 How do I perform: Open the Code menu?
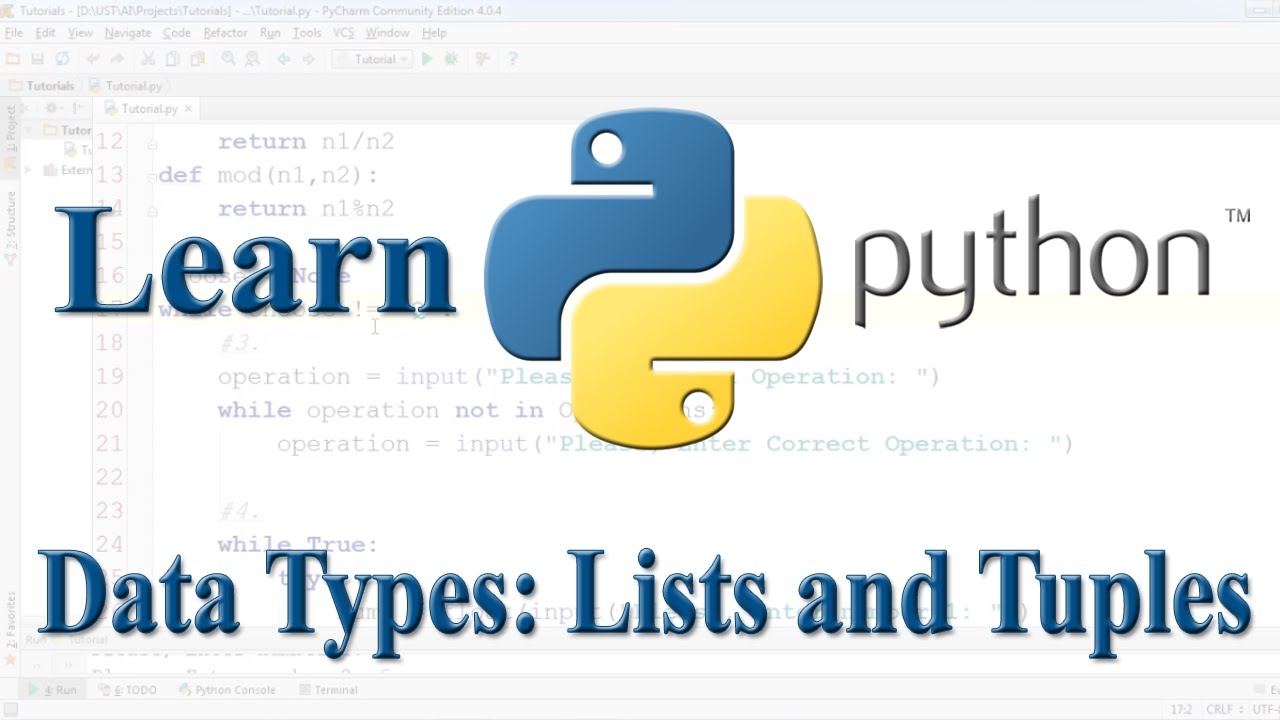click(x=177, y=33)
